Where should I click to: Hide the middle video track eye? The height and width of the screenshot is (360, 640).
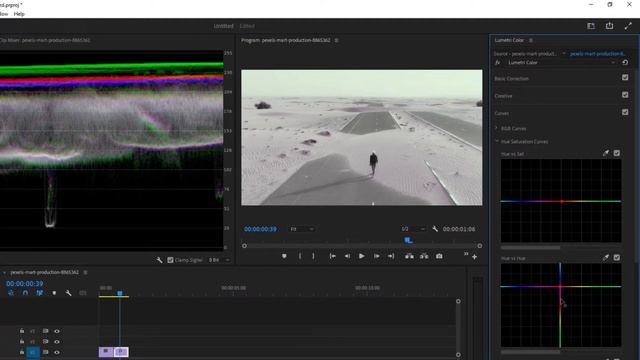pos(57,342)
